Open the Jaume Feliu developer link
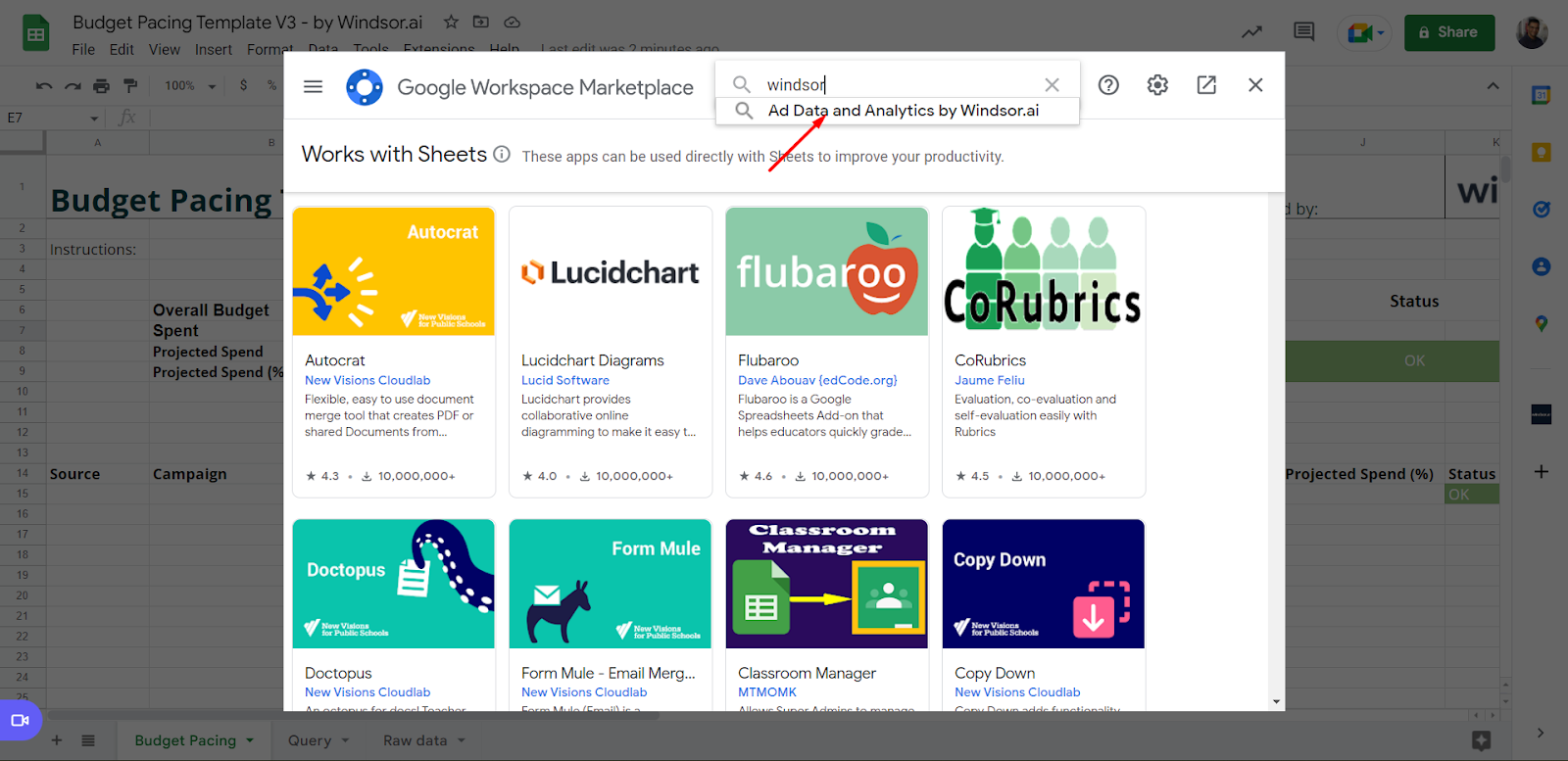 click(990, 380)
